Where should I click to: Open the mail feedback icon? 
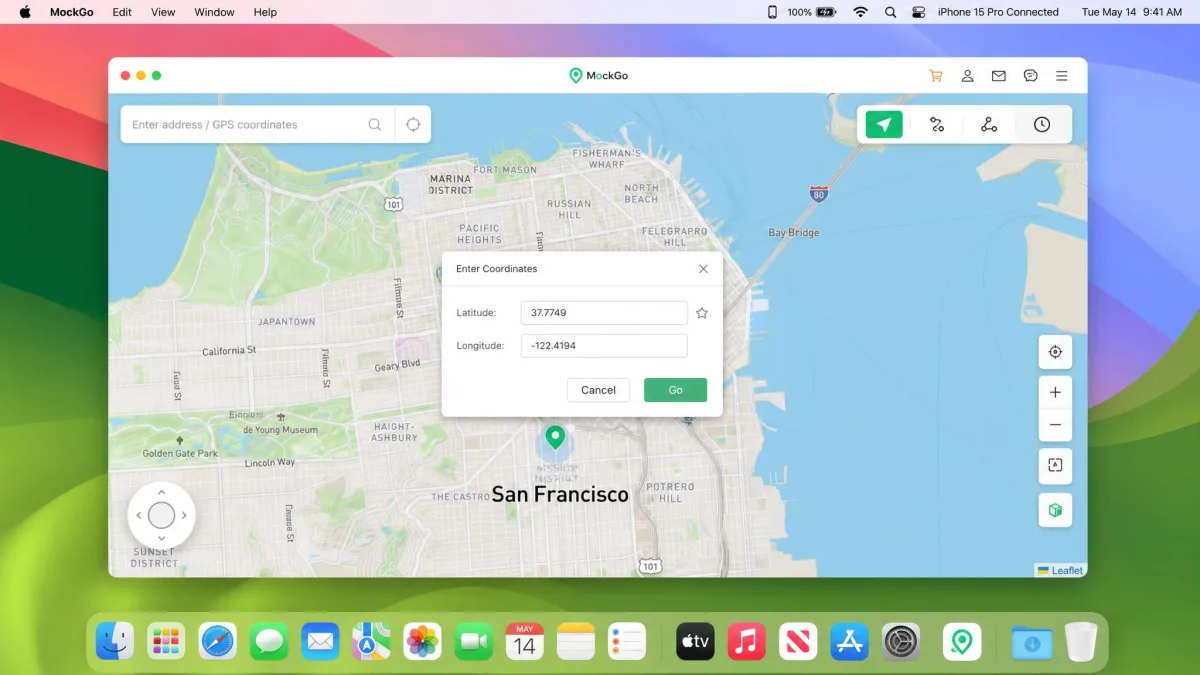coord(998,76)
